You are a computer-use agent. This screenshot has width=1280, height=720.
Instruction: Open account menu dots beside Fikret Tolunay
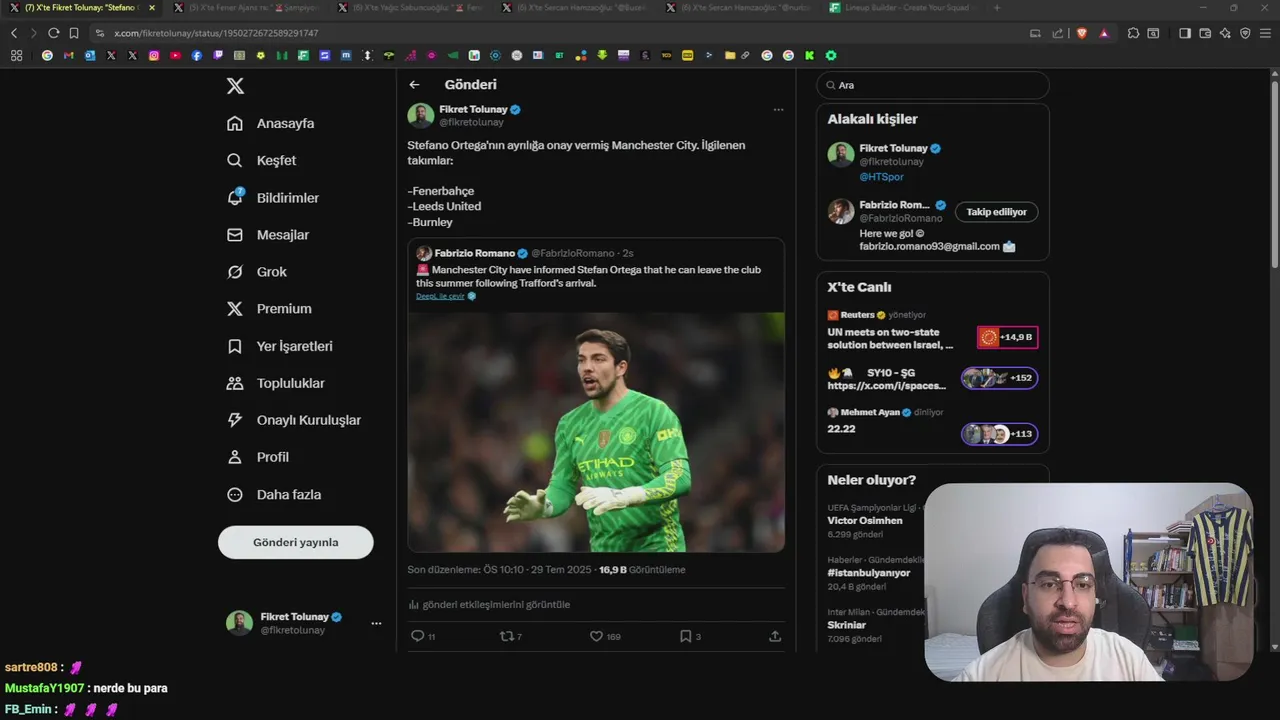376,623
